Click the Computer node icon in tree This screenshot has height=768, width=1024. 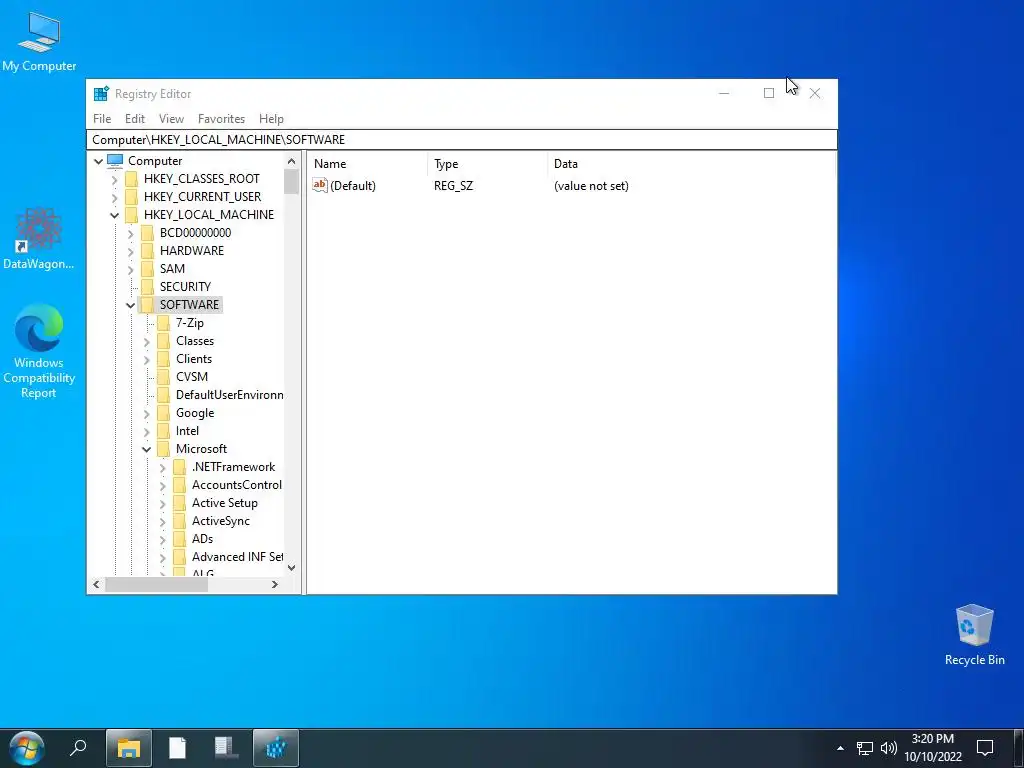pos(116,161)
